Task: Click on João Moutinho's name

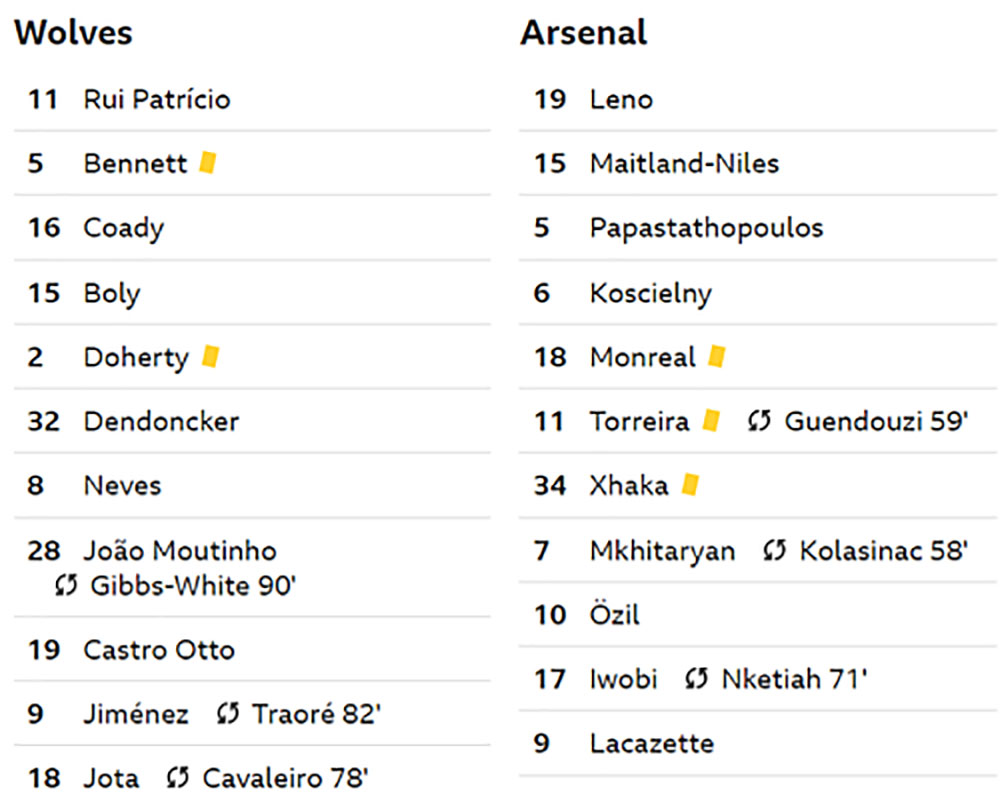Action: point(180,550)
